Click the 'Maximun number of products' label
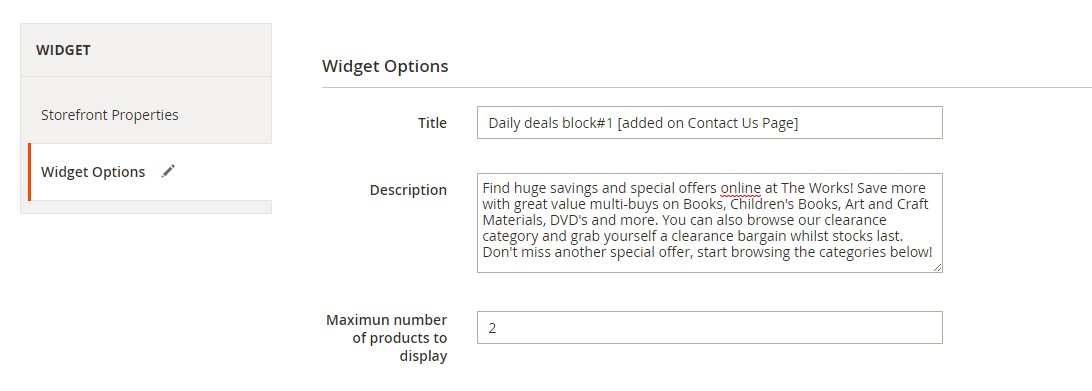 point(387,338)
